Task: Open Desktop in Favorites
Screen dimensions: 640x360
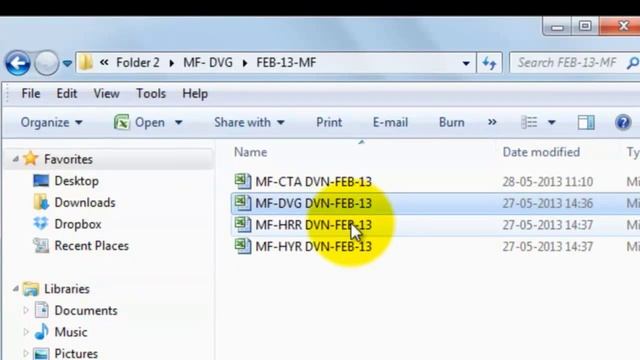Action: pos(76,181)
